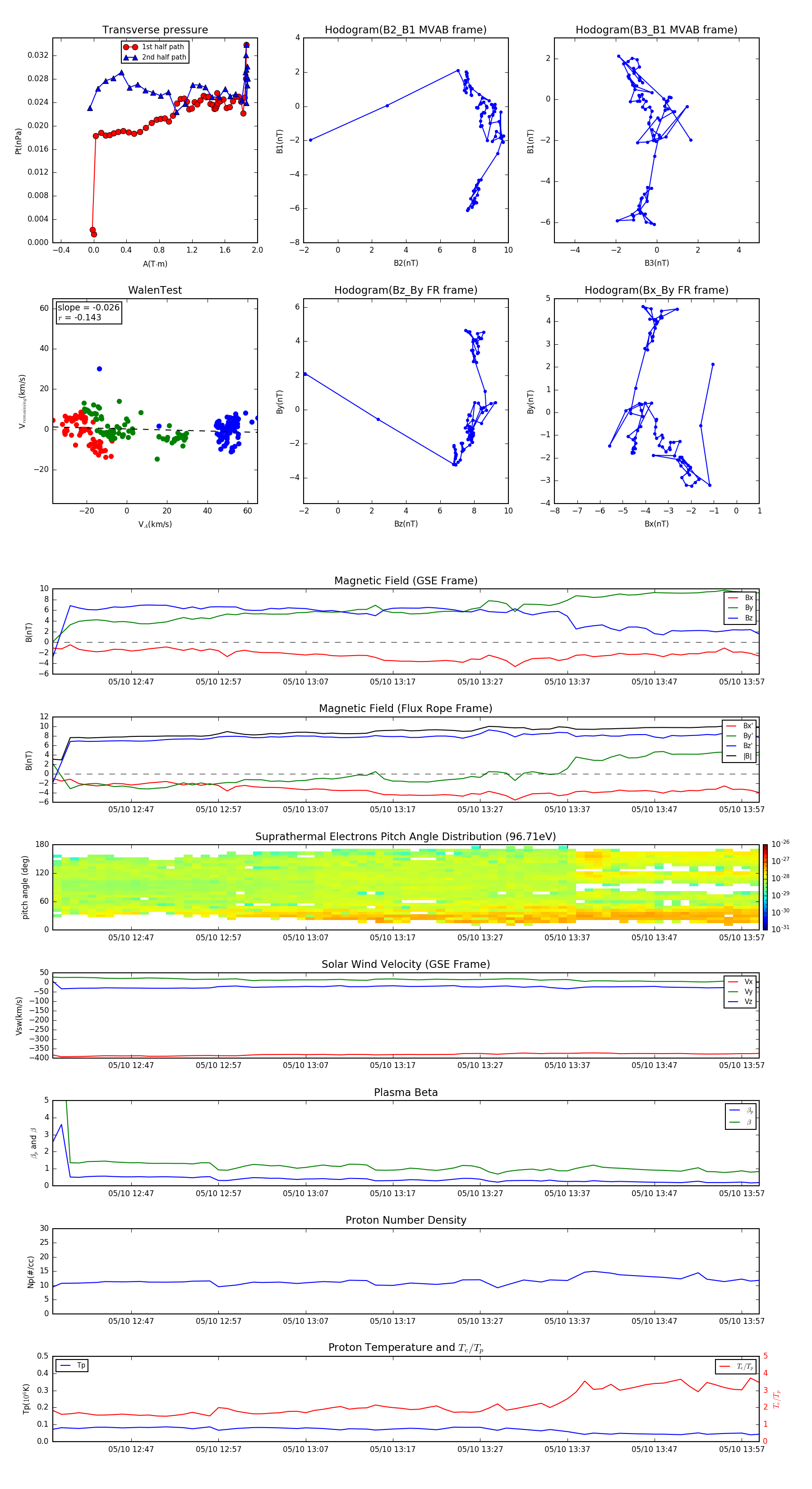
Task: Click the "Plasma Beta" panel title
Action: tap(406, 1092)
